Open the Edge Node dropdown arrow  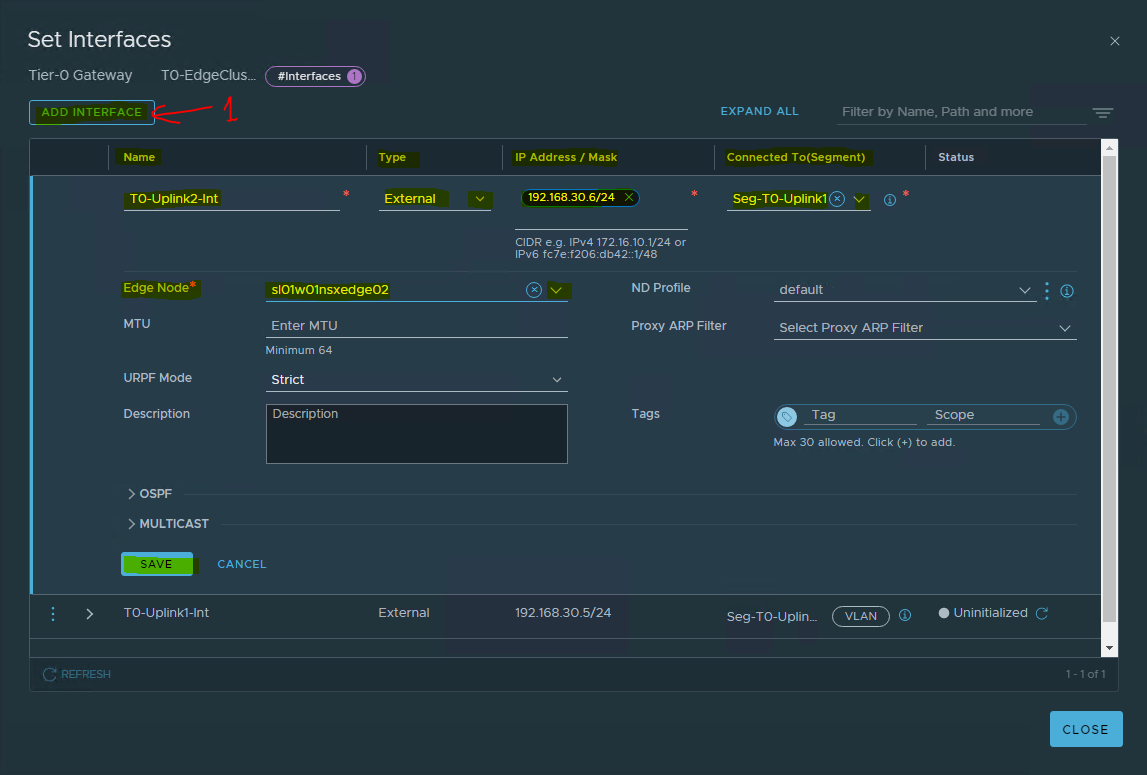[556, 291]
